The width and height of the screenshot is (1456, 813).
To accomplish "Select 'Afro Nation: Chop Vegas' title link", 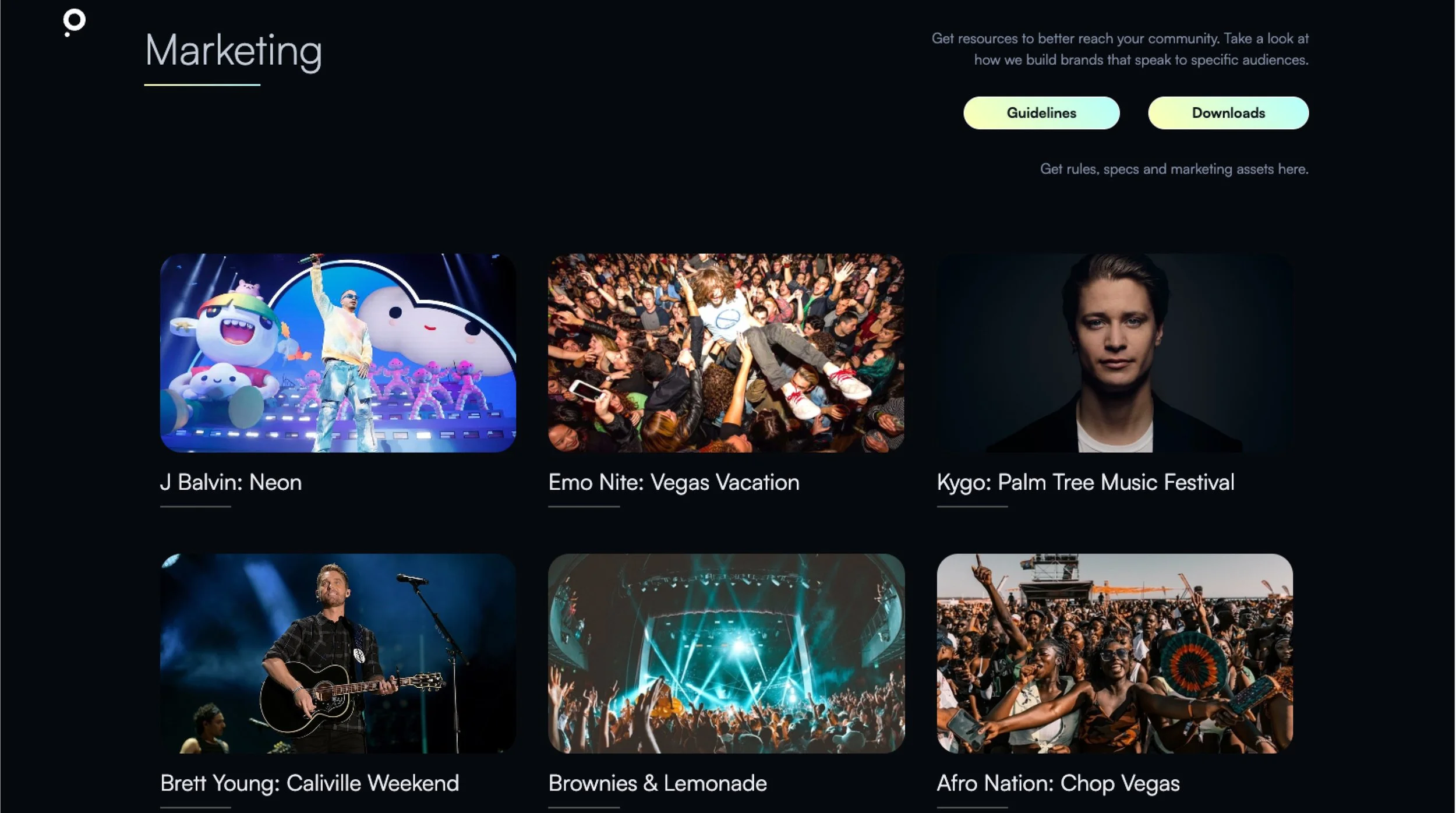I will pyautogui.click(x=1058, y=783).
